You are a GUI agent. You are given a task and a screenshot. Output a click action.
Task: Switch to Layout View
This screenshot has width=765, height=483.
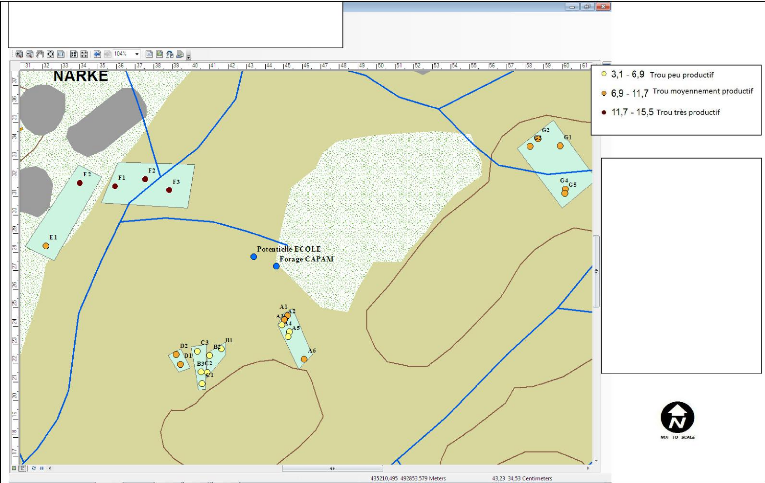coord(24,468)
